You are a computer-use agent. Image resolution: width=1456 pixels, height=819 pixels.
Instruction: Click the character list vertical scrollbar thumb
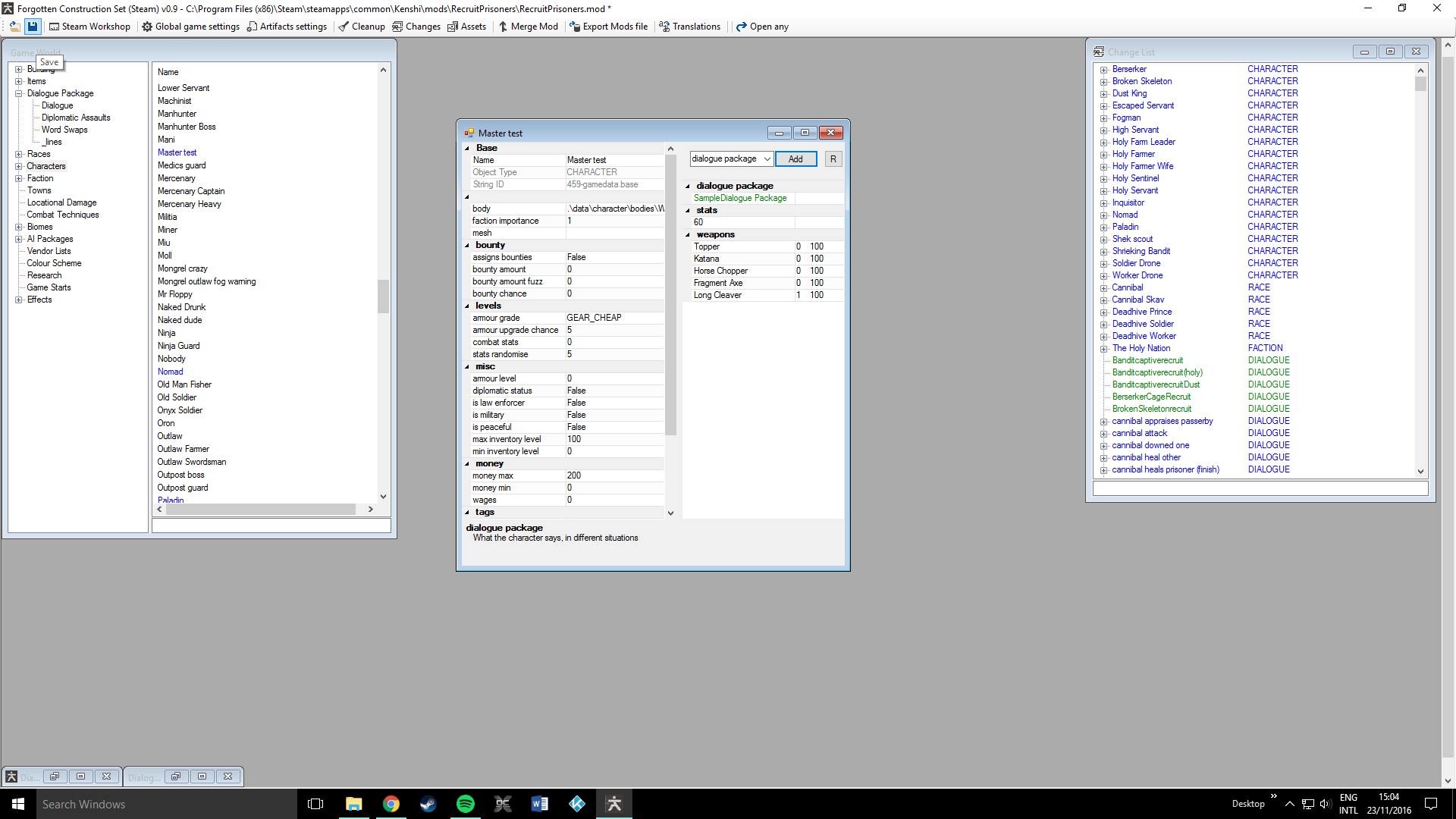pos(383,296)
